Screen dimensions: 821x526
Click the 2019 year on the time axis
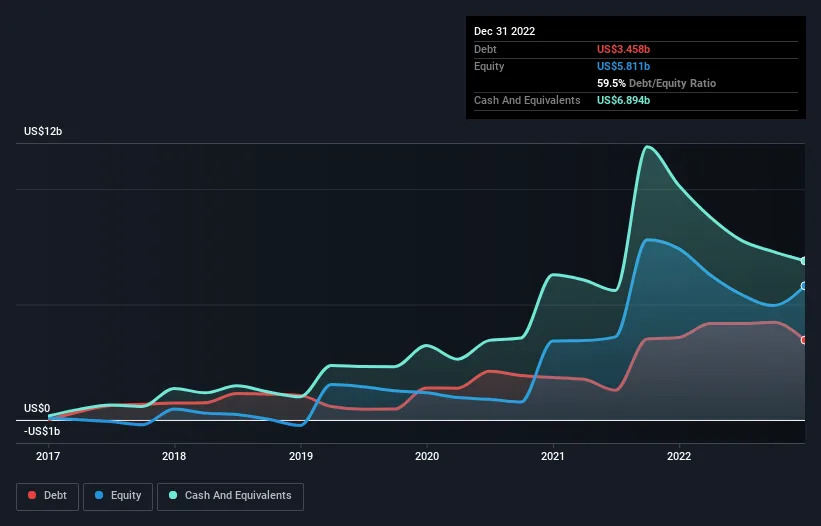pyautogui.click(x=301, y=456)
